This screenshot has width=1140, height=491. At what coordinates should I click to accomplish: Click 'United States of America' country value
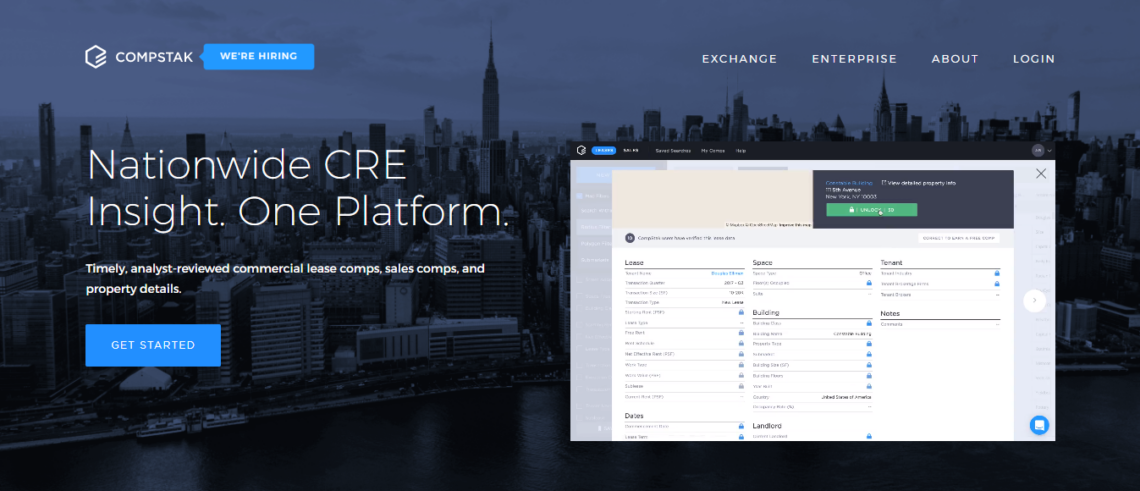(846, 397)
